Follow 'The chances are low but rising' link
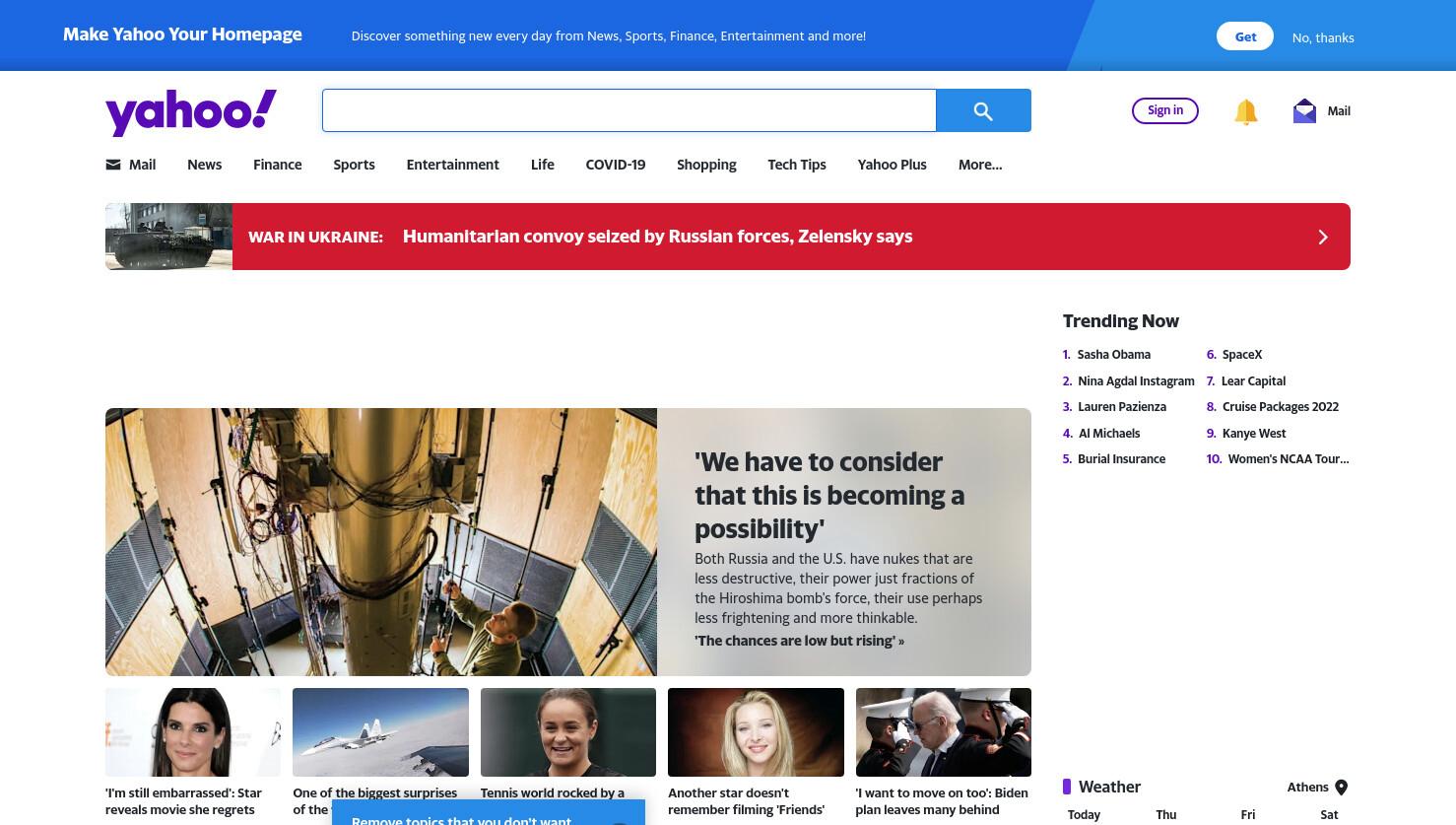The width and height of the screenshot is (1456, 825). [x=799, y=641]
